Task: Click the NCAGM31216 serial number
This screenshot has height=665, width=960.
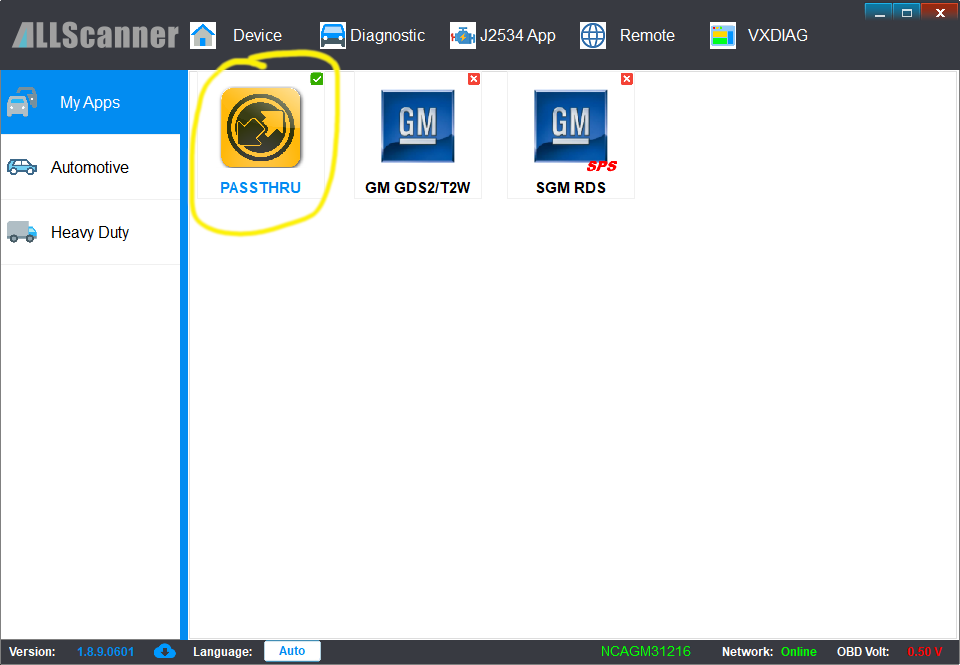Action: coord(645,651)
